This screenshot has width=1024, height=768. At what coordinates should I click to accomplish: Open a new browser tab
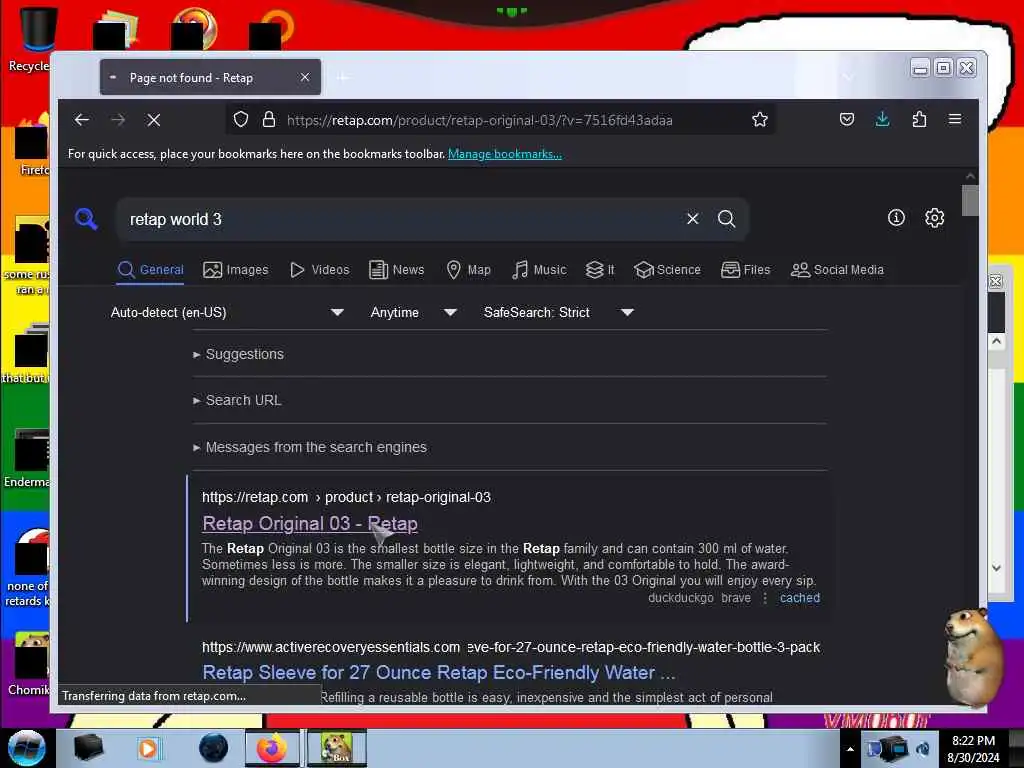343,77
